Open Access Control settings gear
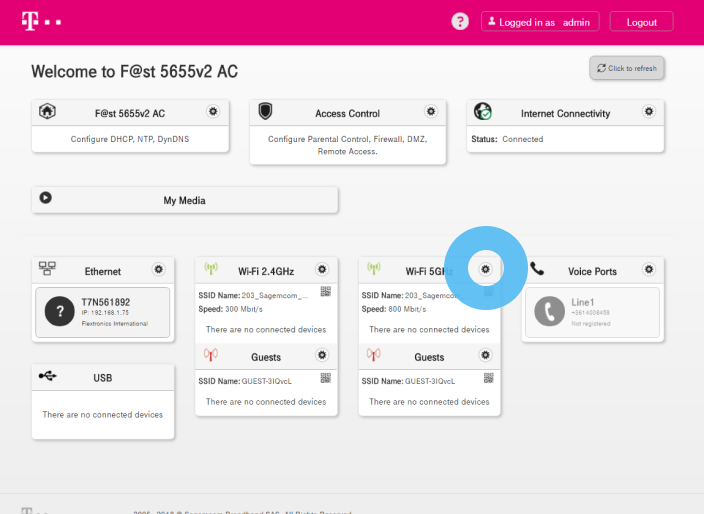 point(431,112)
